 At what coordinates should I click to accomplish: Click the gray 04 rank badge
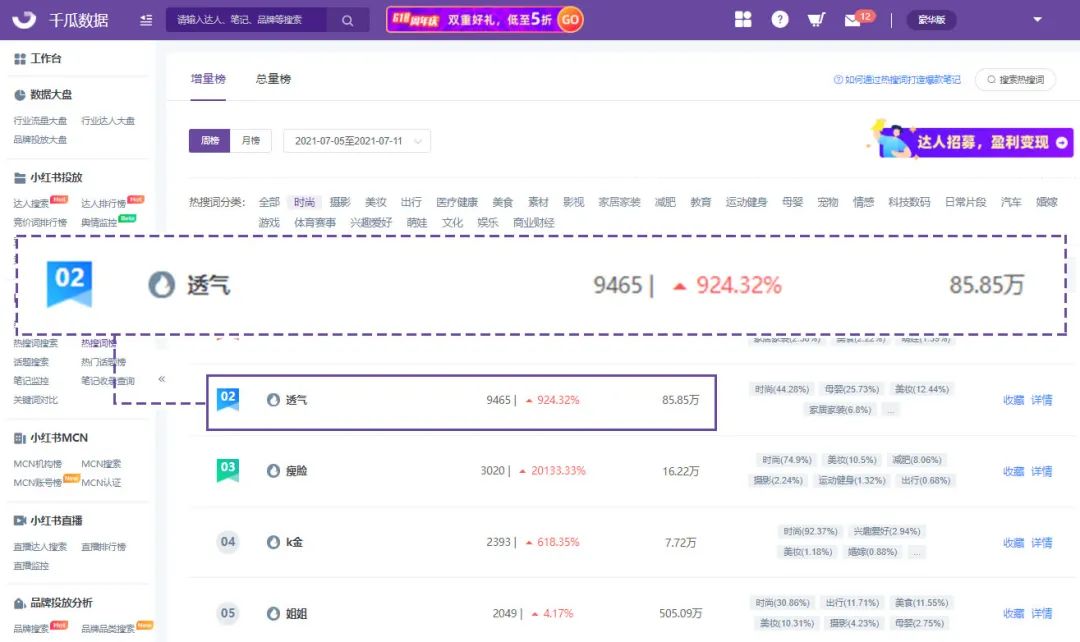228,542
